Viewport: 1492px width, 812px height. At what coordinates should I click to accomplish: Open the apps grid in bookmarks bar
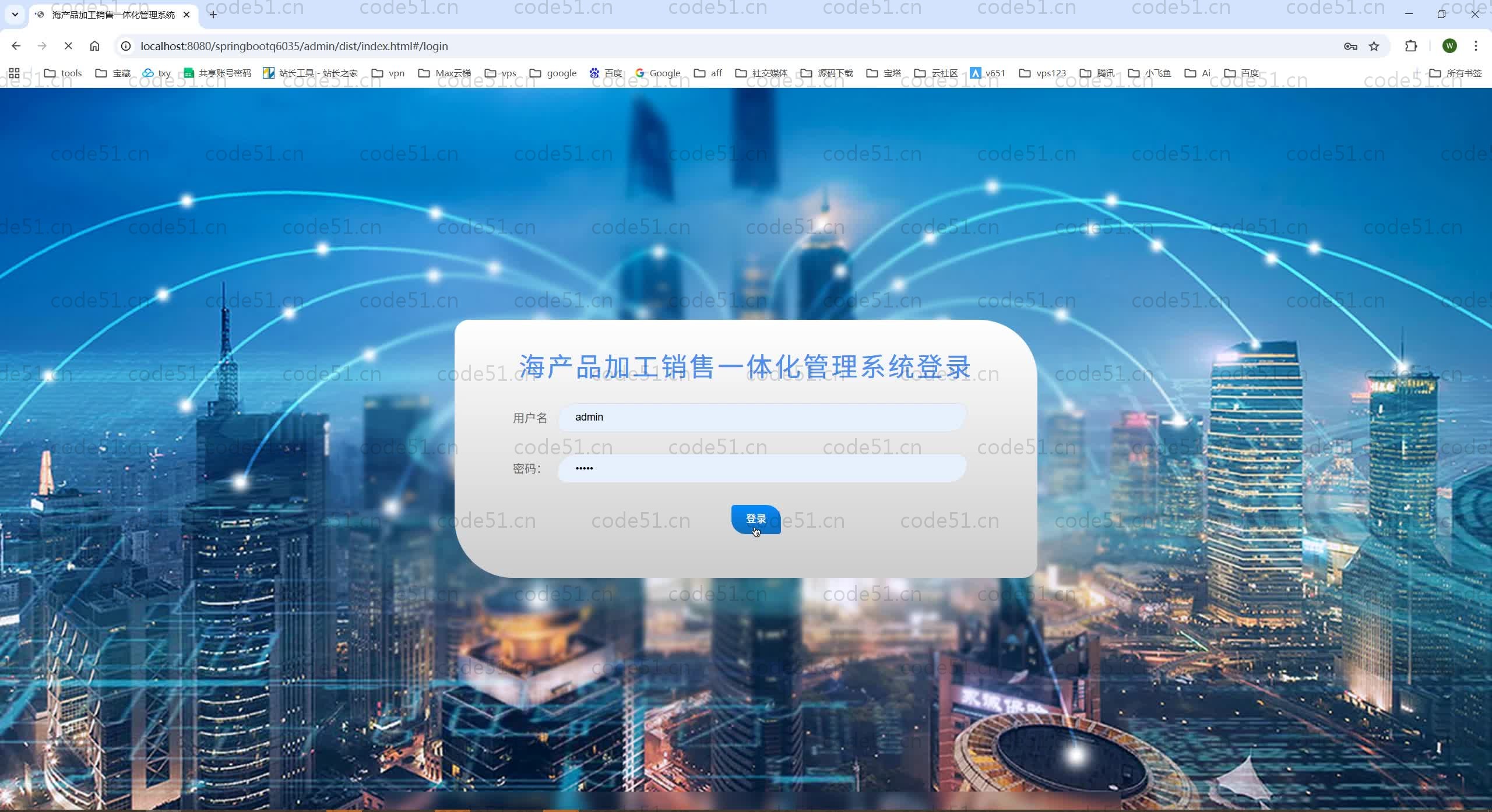[x=15, y=73]
